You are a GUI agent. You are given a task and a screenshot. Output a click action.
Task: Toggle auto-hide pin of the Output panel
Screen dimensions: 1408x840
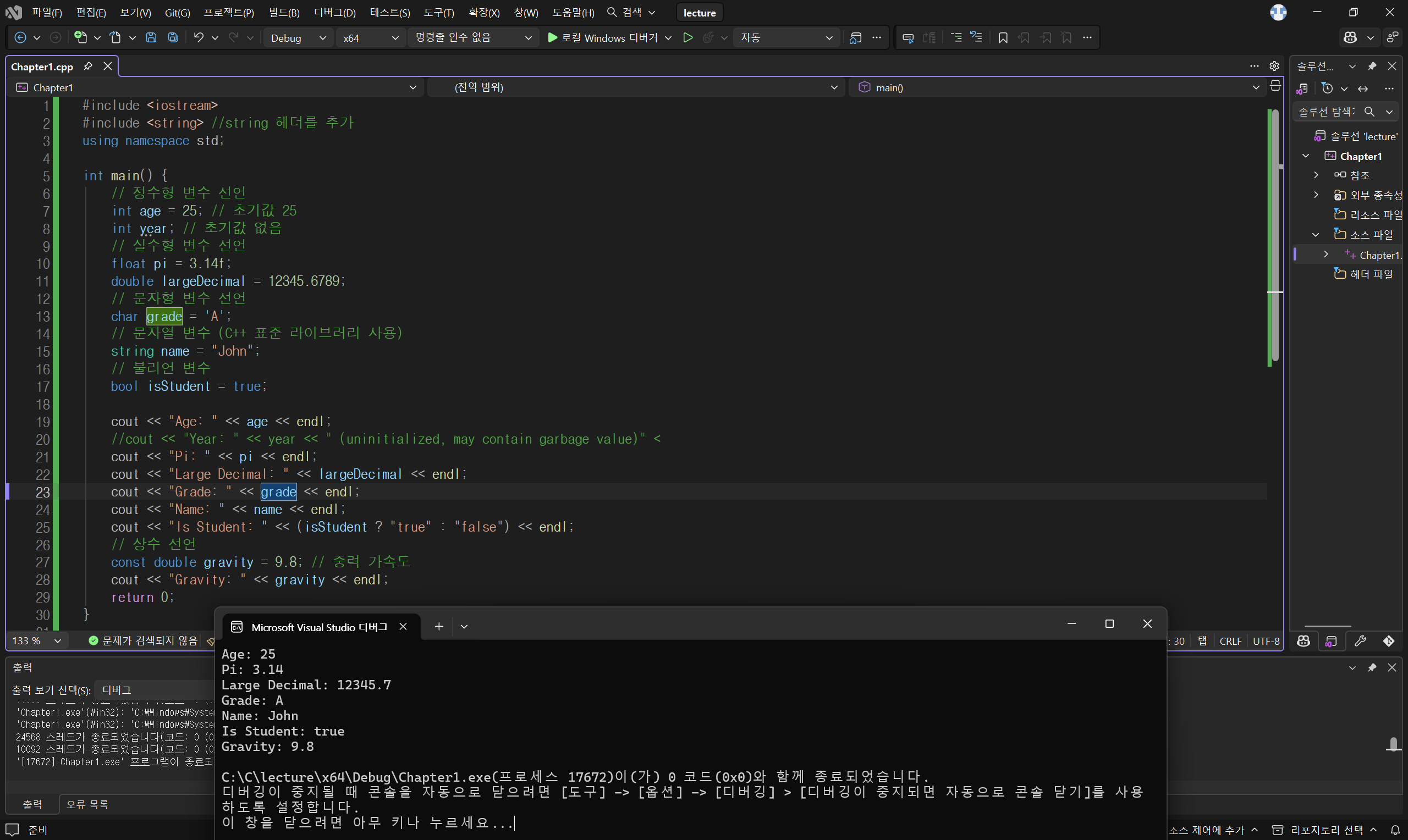point(1372,667)
